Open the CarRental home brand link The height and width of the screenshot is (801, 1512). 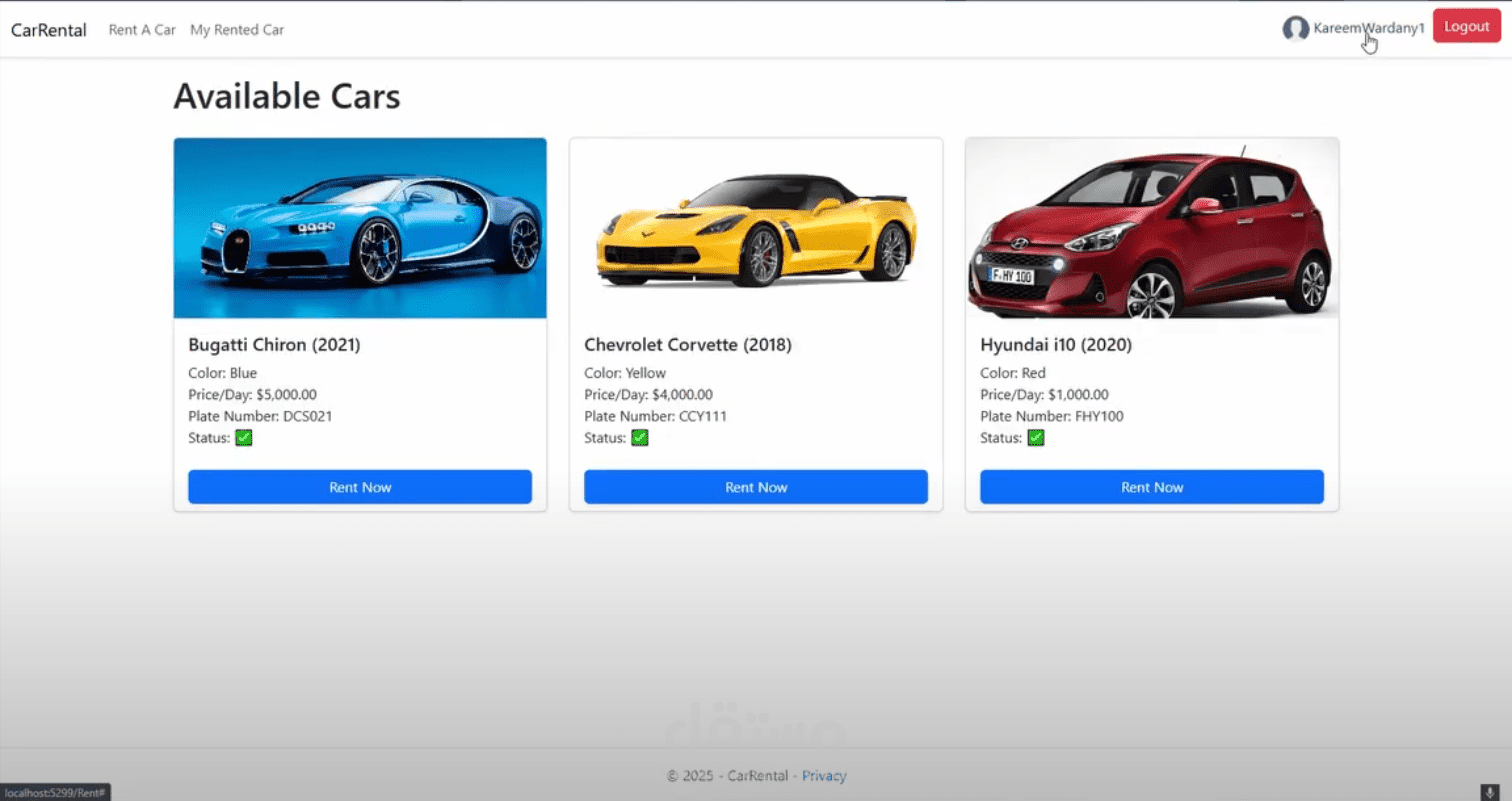point(49,30)
